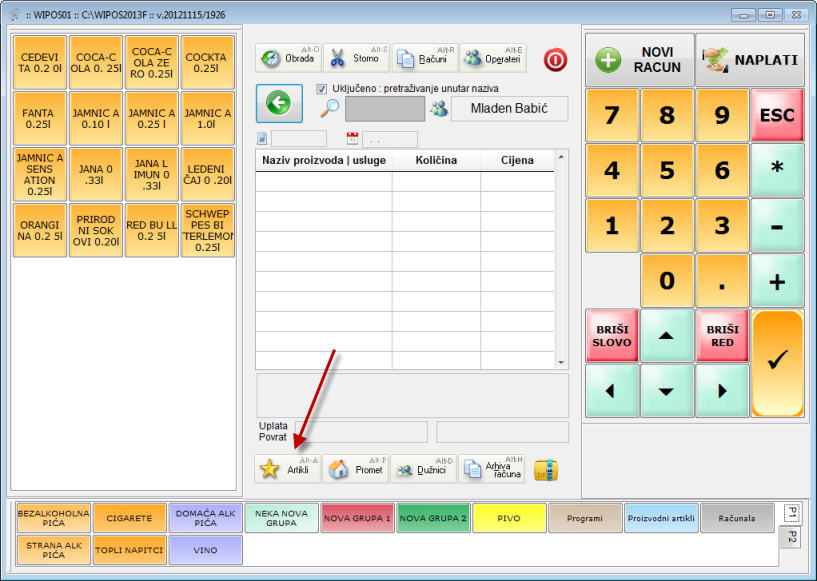The height and width of the screenshot is (581, 817).
Task: Switch to the P2 side tab
Action: 791,538
